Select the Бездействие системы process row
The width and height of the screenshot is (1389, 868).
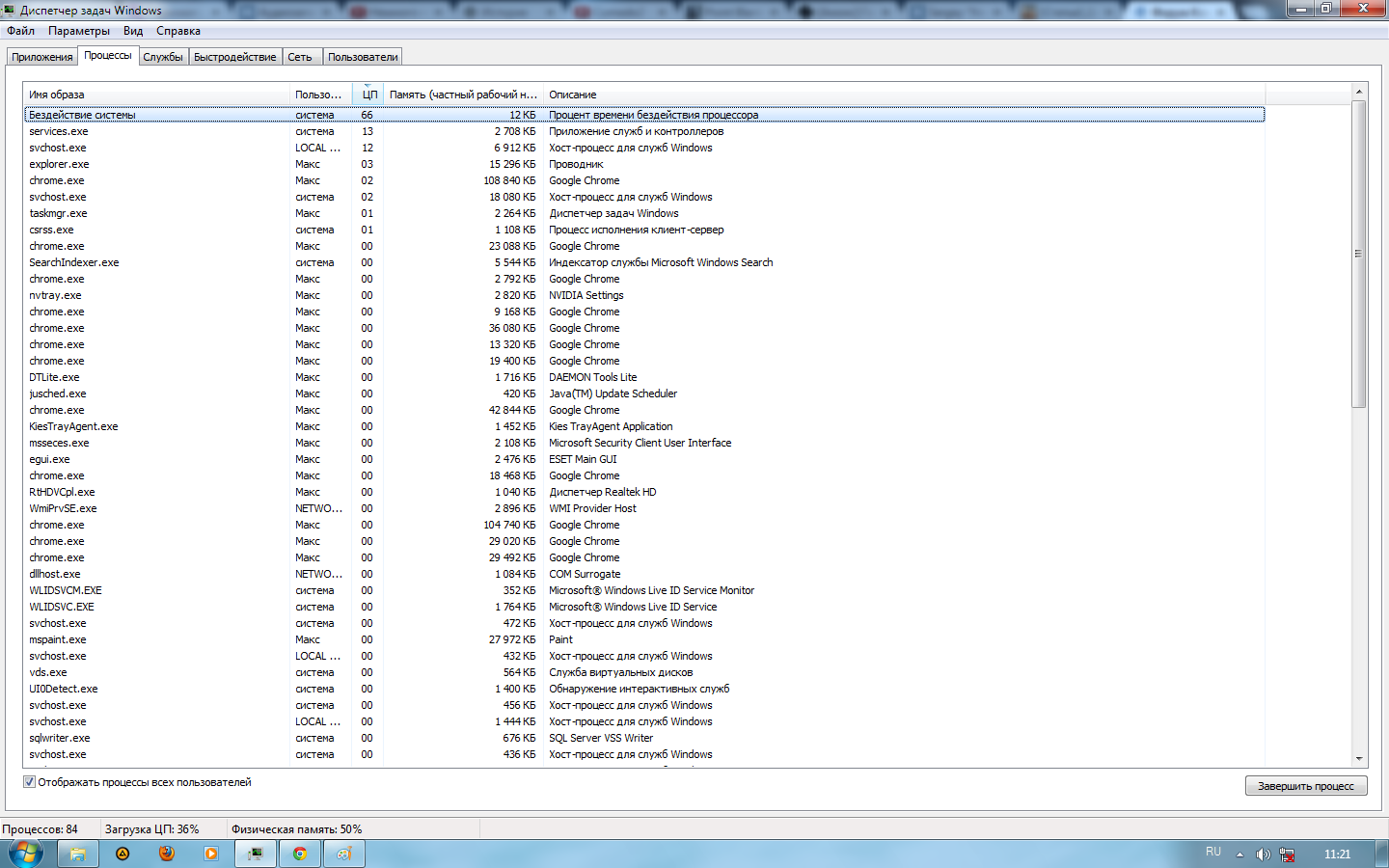(644, 115)
